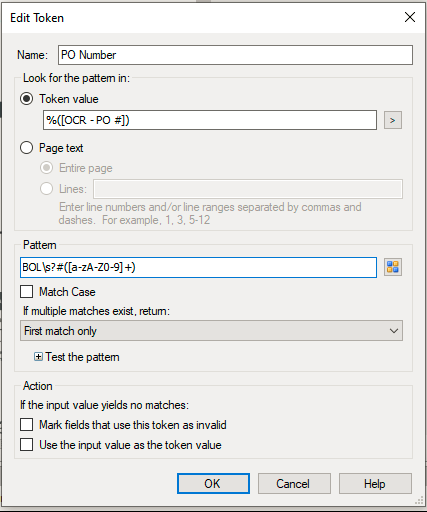Enable the Match Case checkbox
Screen dimensions: 427x512
[27, 292]
